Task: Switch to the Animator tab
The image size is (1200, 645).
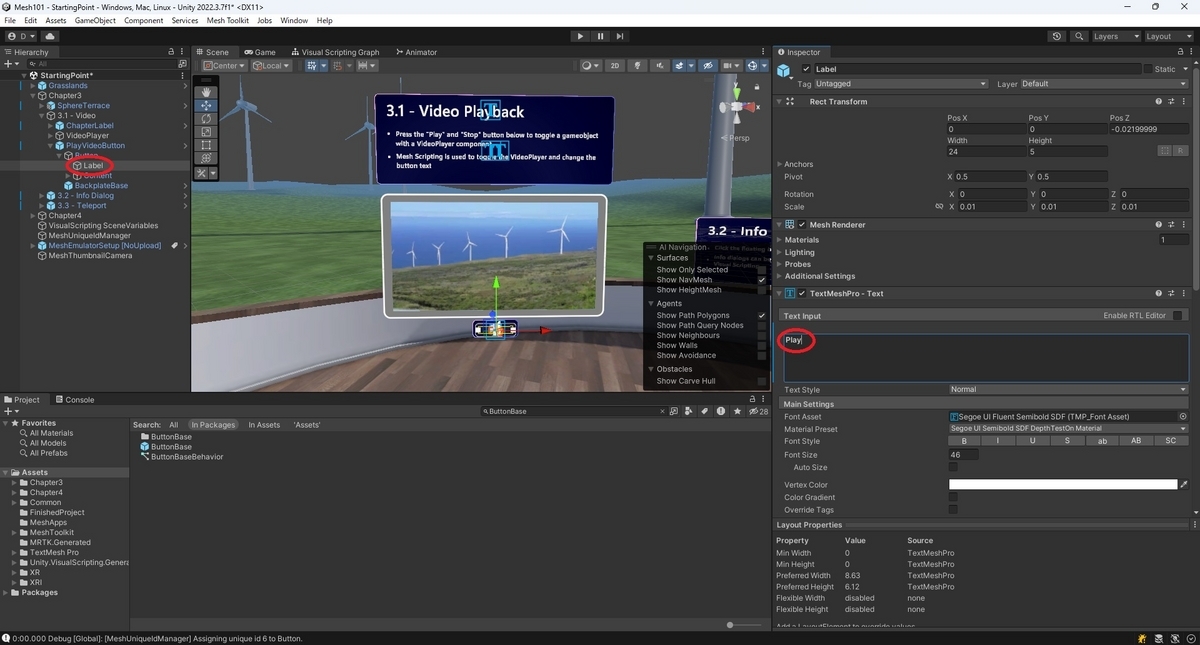Action: [416, 52]
